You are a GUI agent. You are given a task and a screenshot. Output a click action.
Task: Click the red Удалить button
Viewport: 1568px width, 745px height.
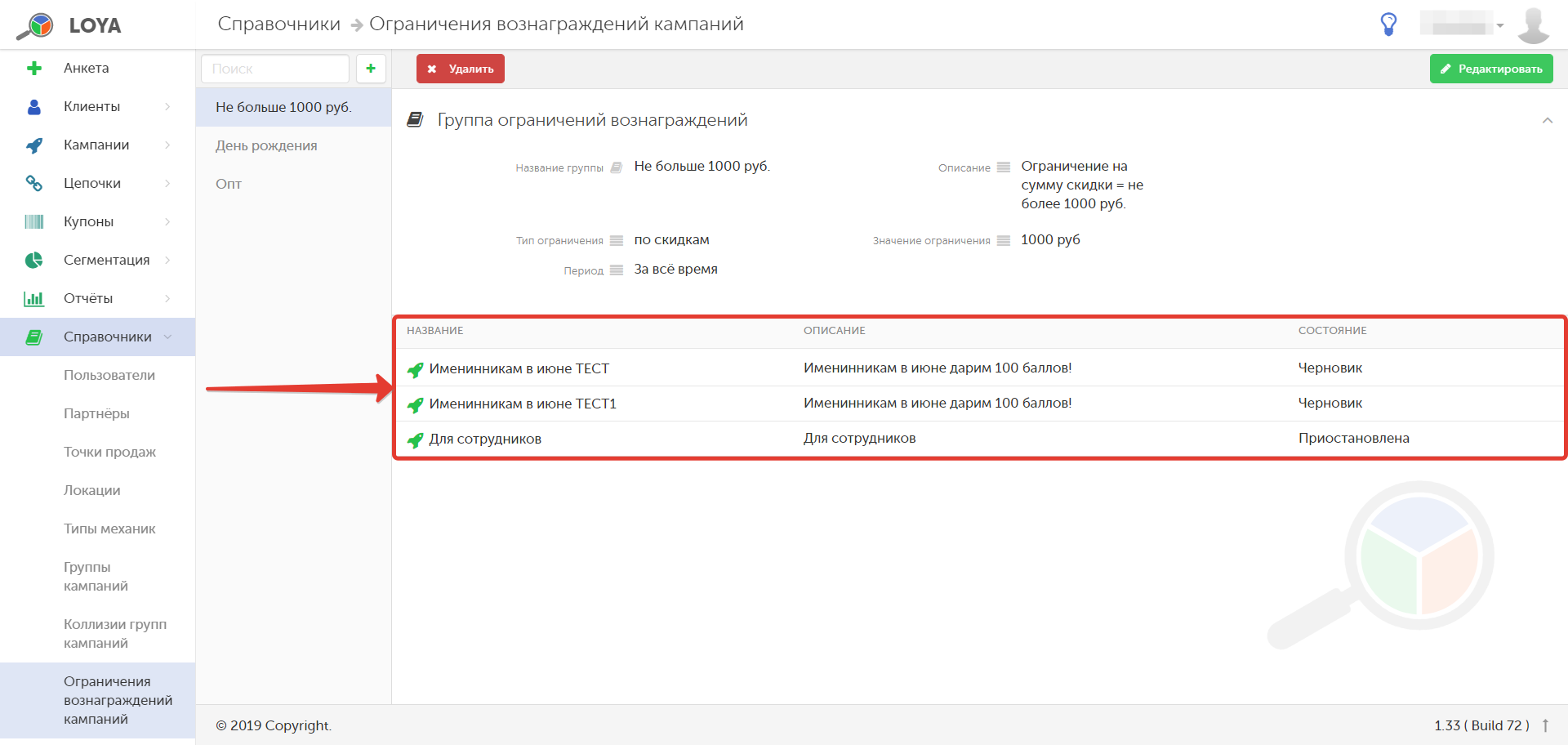[461, 69]
